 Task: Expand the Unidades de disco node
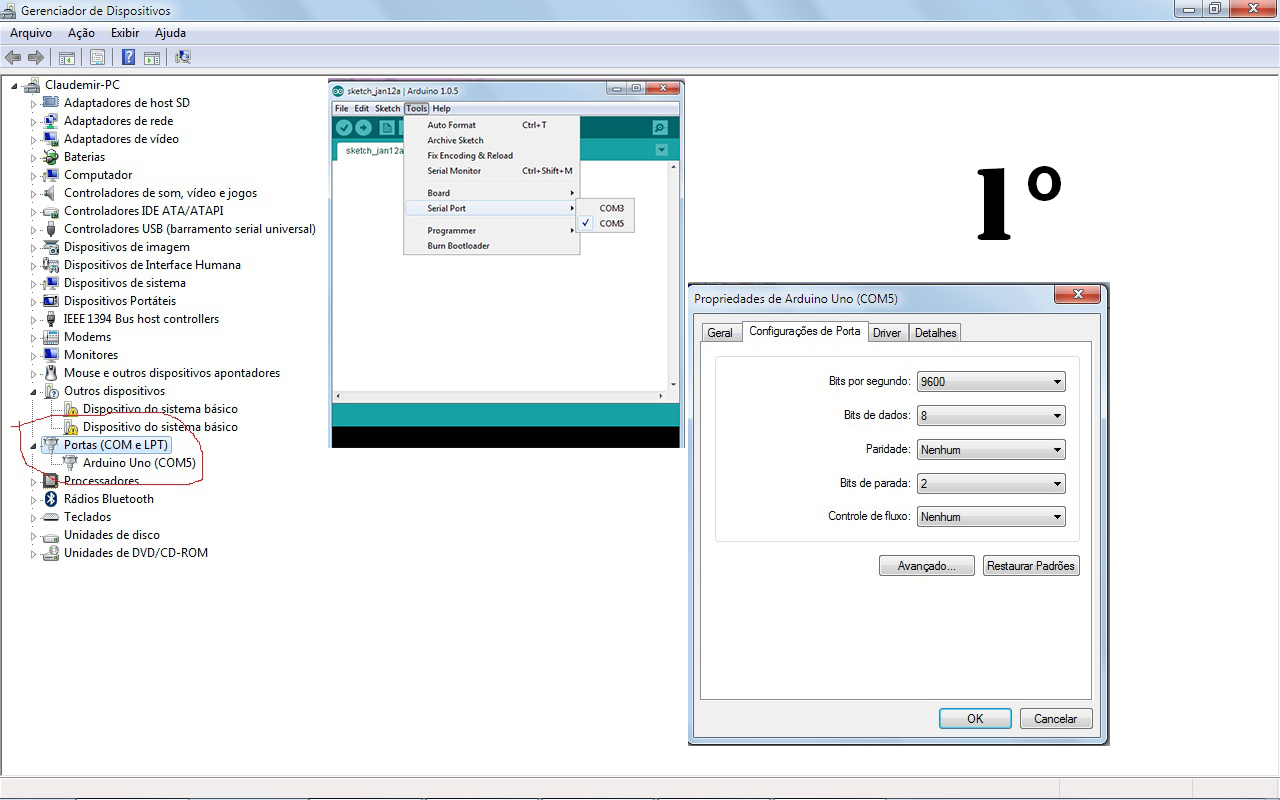pyautogui.click(x=33, y=535)
